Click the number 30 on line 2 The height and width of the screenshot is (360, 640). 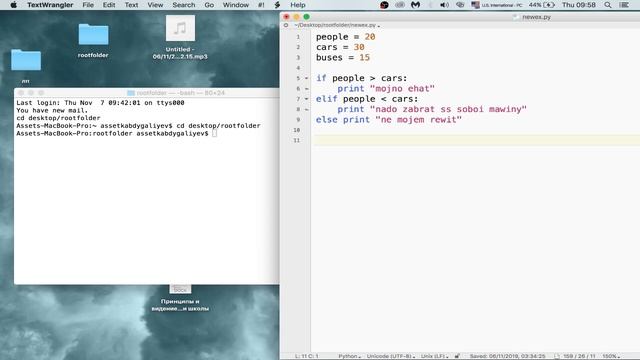(x=359, y=47)
